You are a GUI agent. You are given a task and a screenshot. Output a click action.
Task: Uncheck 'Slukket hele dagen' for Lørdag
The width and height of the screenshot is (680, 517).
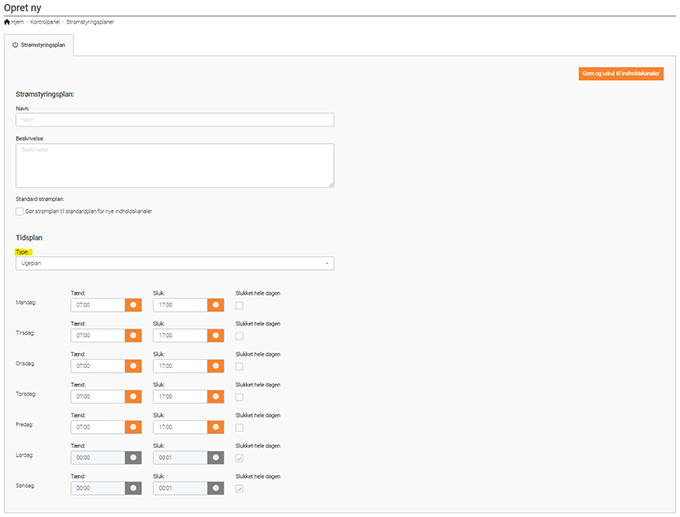click(238, 458)
